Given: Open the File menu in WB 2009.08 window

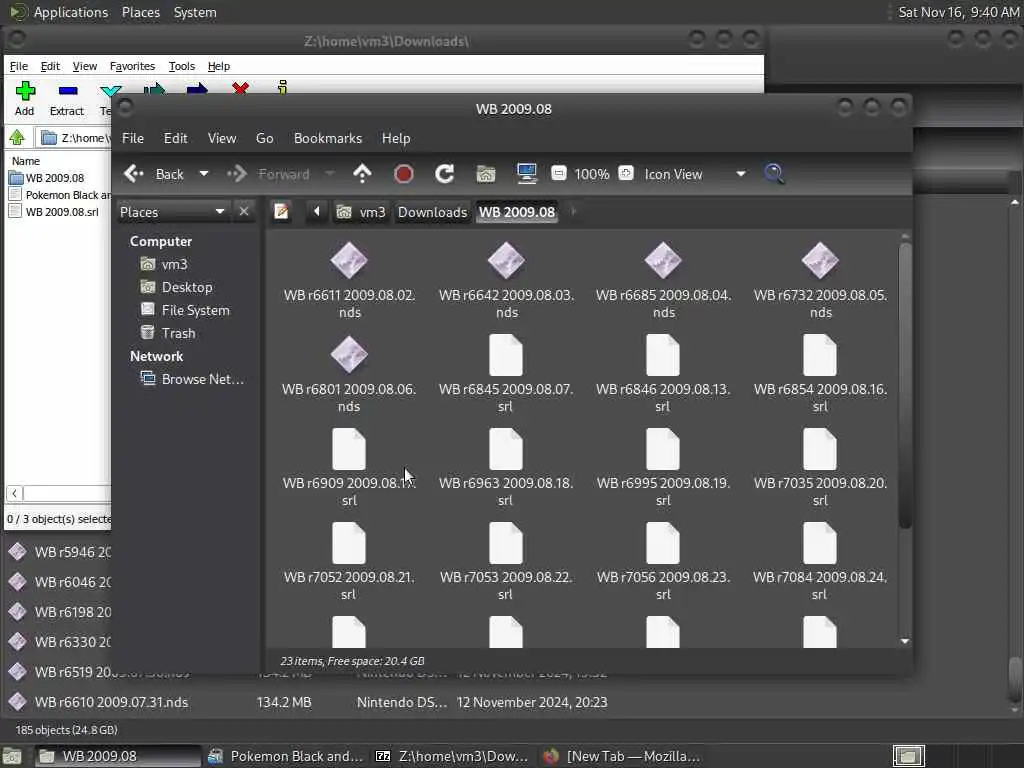Looking at the screenshot, I should [x=133, y=138].
